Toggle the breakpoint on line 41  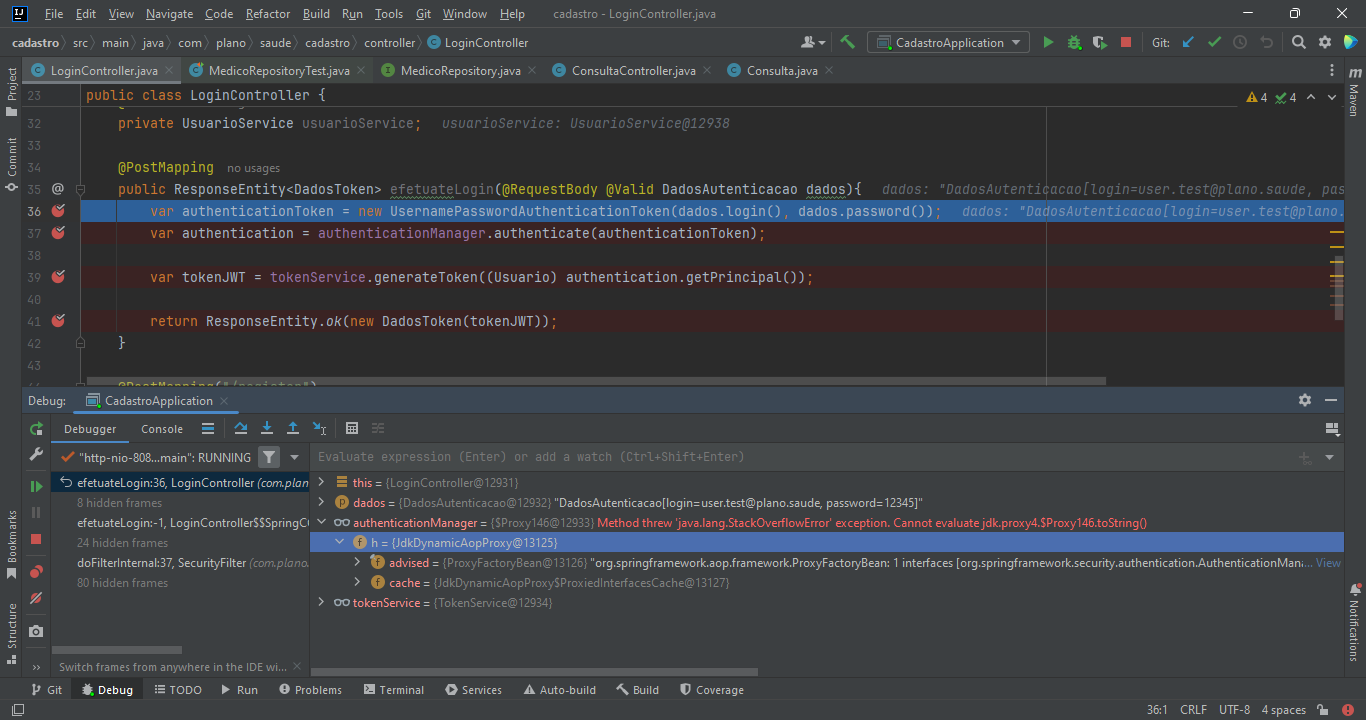tap(58, 321)
